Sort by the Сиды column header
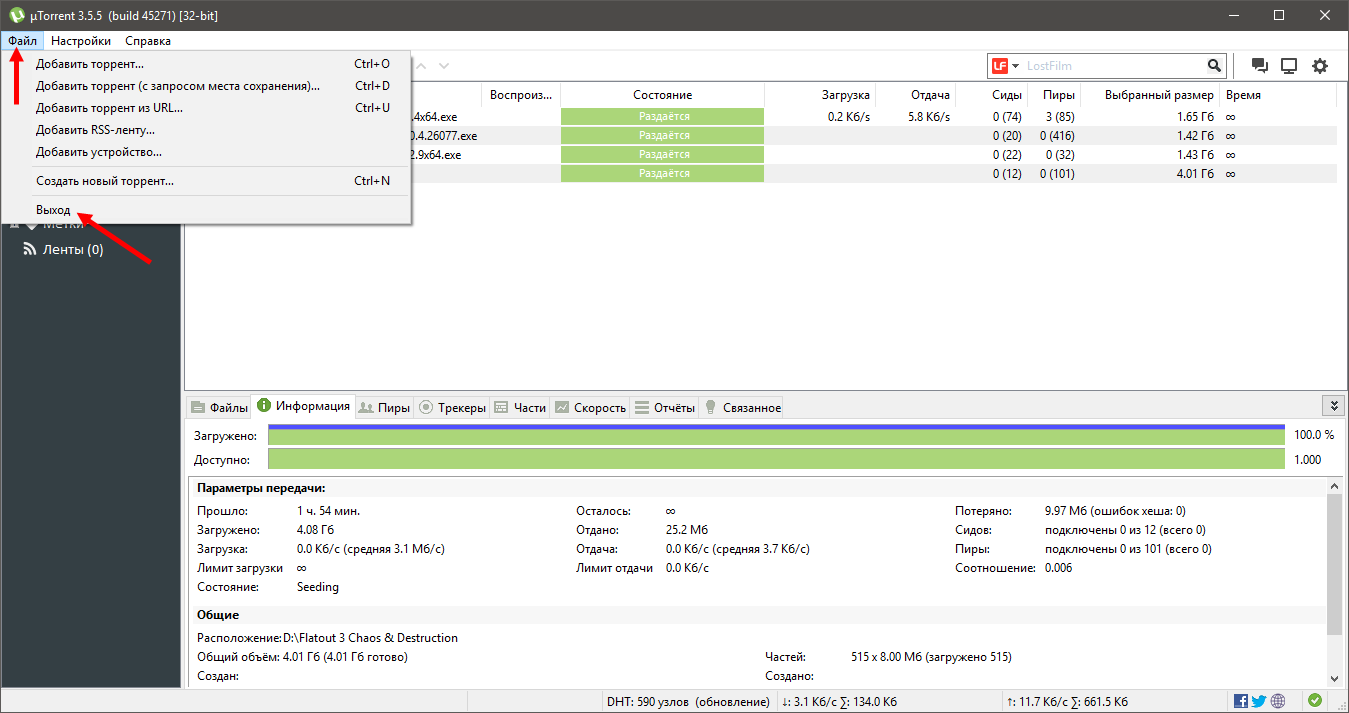The height and width of the screenshot is (713, 1349). pos(991,95)
